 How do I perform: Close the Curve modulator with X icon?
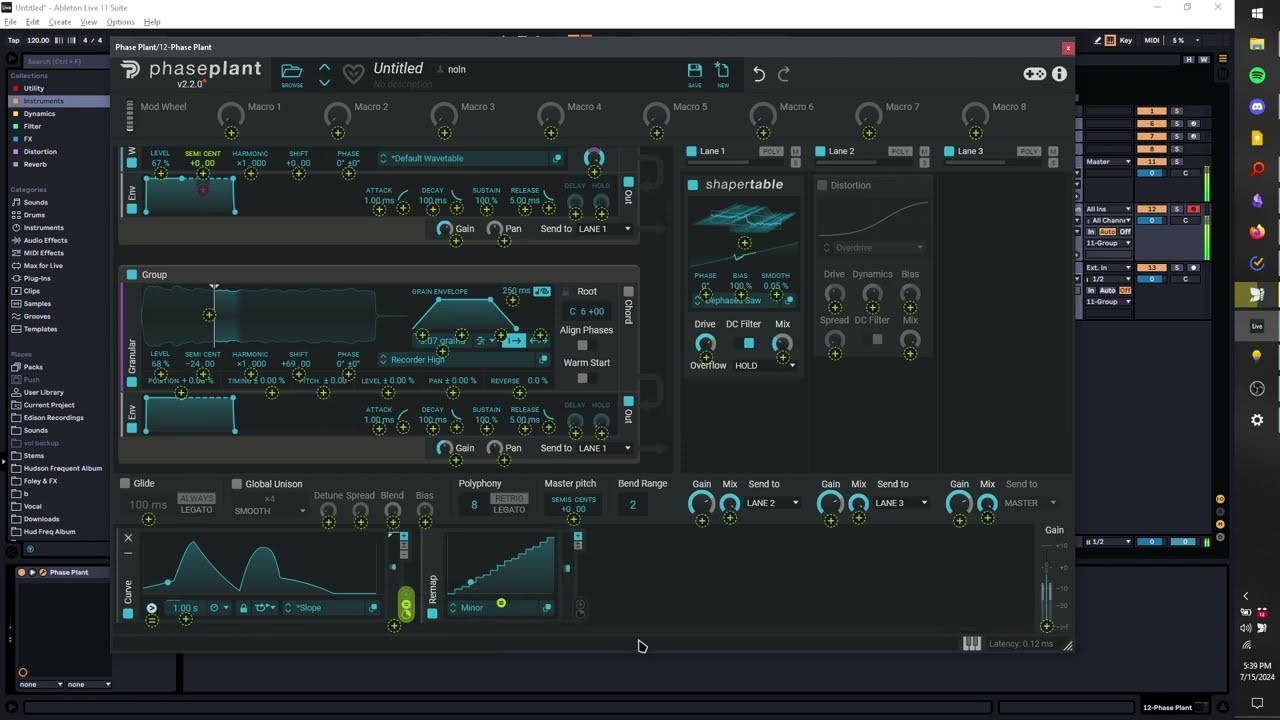[128, 538]
